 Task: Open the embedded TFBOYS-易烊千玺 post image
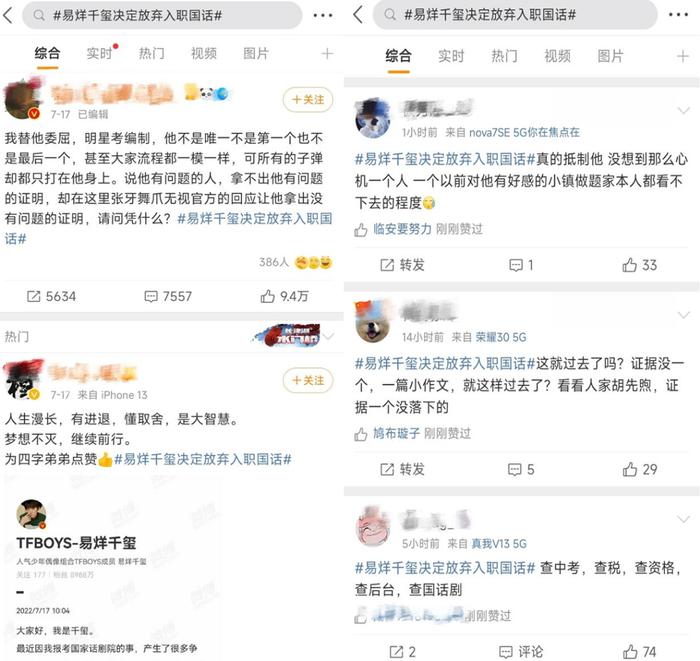point(112,568)
